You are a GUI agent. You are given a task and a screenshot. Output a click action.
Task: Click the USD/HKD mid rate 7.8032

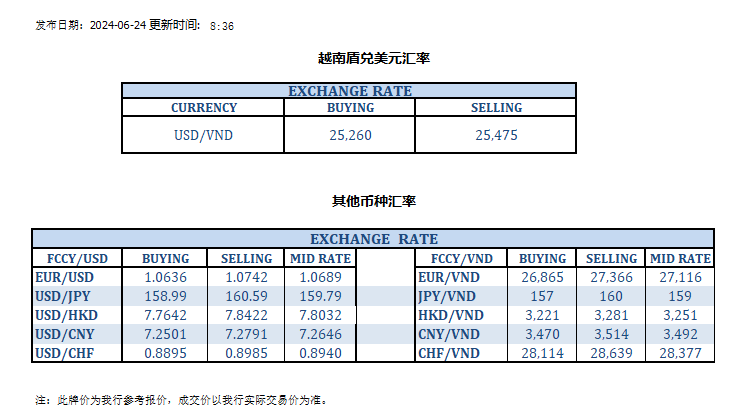[320, 315]
